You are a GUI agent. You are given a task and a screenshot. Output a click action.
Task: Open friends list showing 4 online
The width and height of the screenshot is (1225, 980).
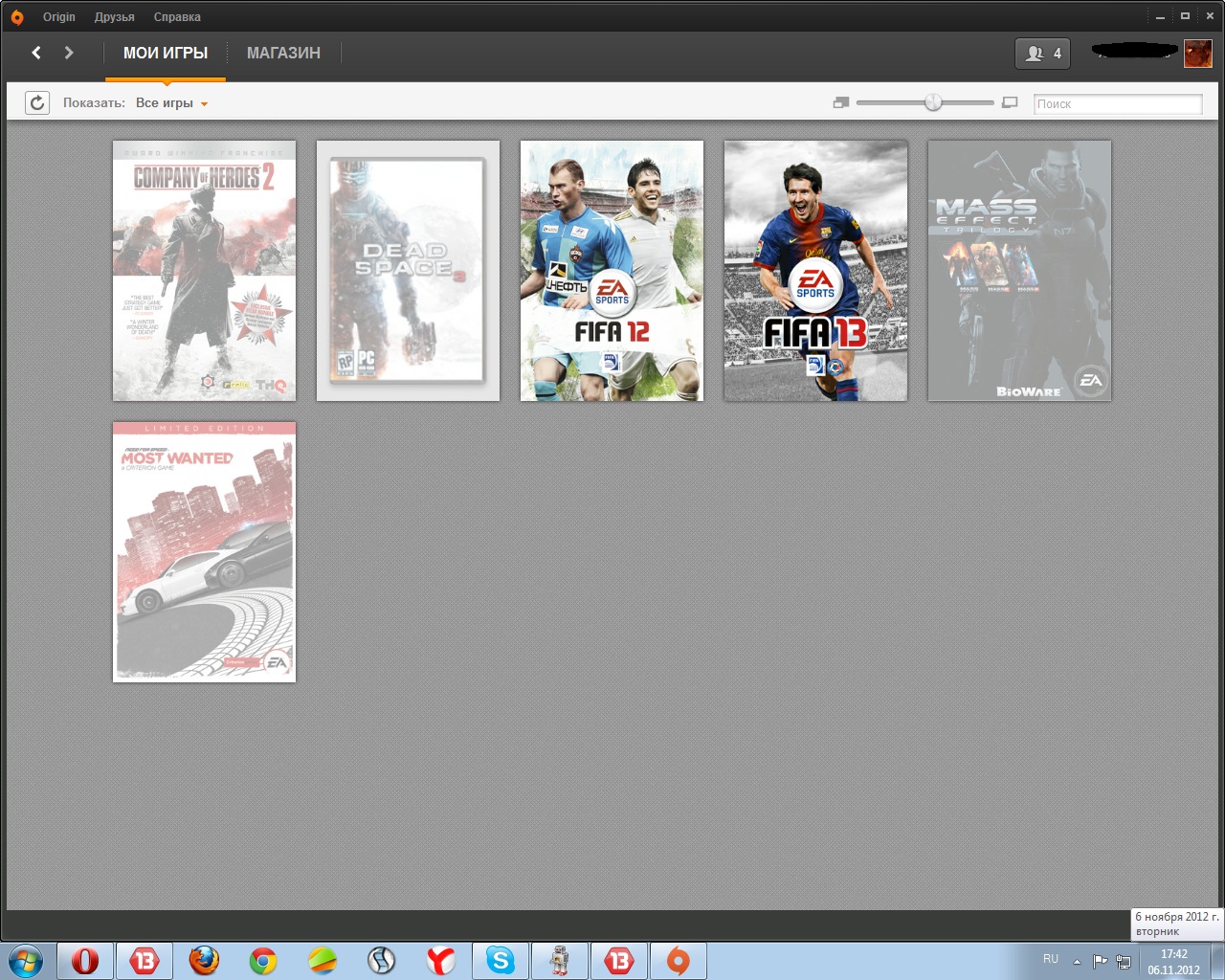(x=1042, y=54)
